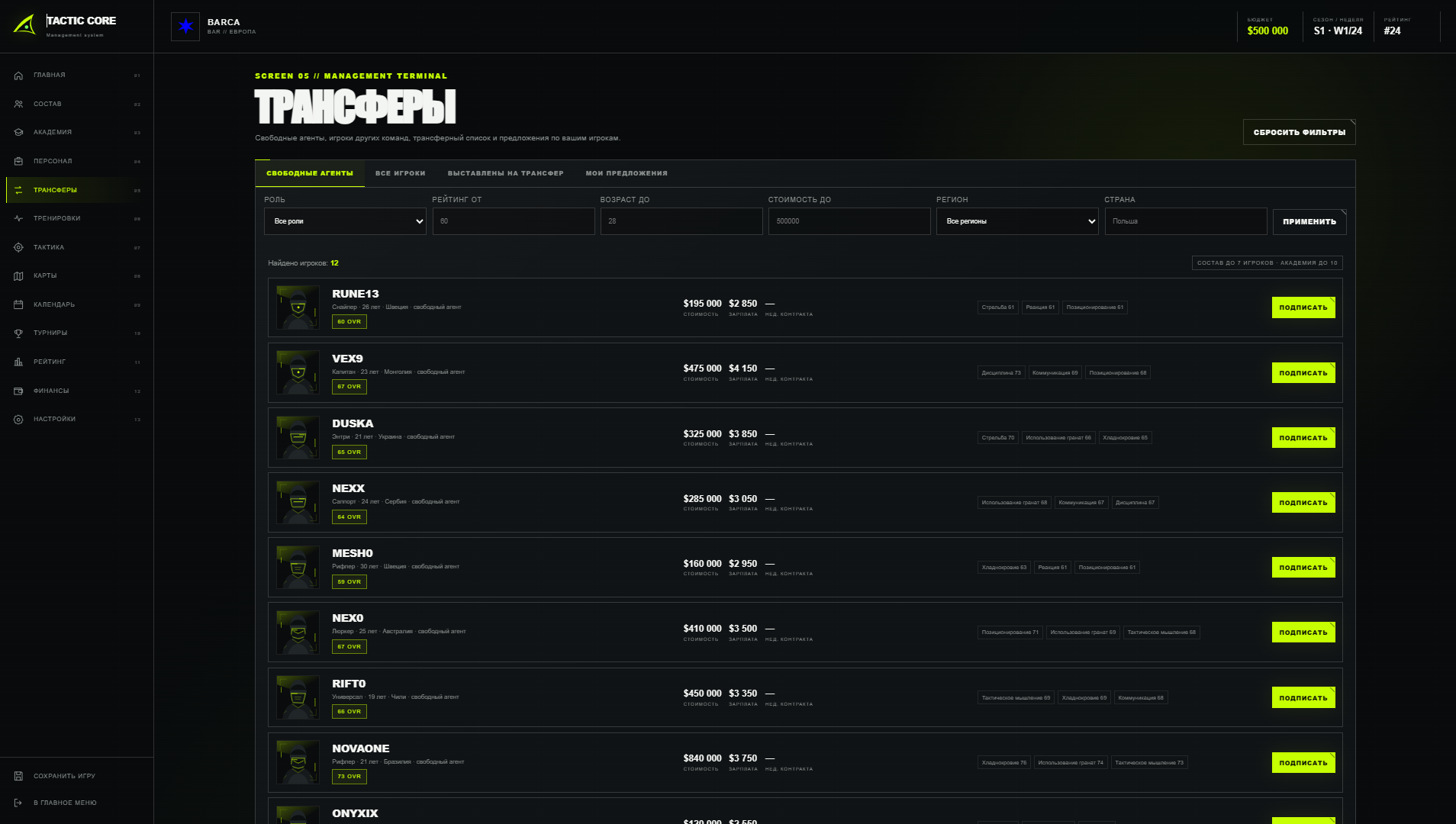Focus the Страна input field

coord(1186,221)
